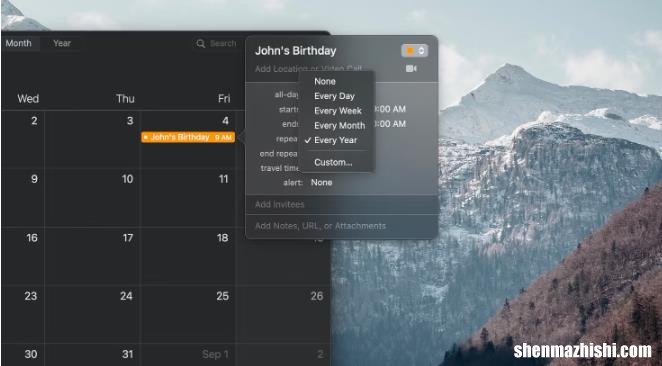This screenshot has width=662, height=366.
Task: Select calendar day 26
Action: click(x=317, y=296)
